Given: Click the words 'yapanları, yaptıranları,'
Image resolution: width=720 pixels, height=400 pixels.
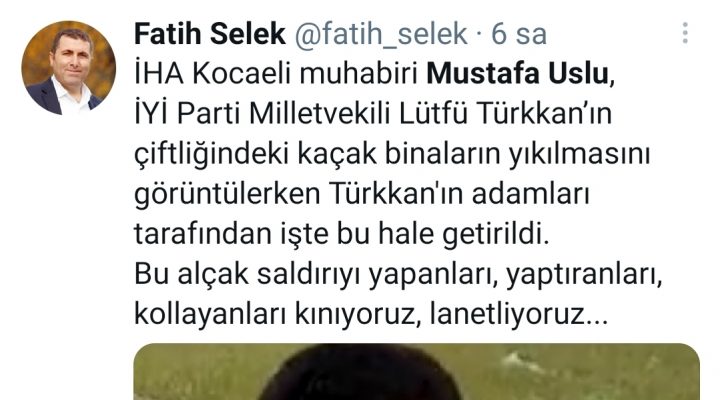Looking at the screenshot, I should coord(516,275).
